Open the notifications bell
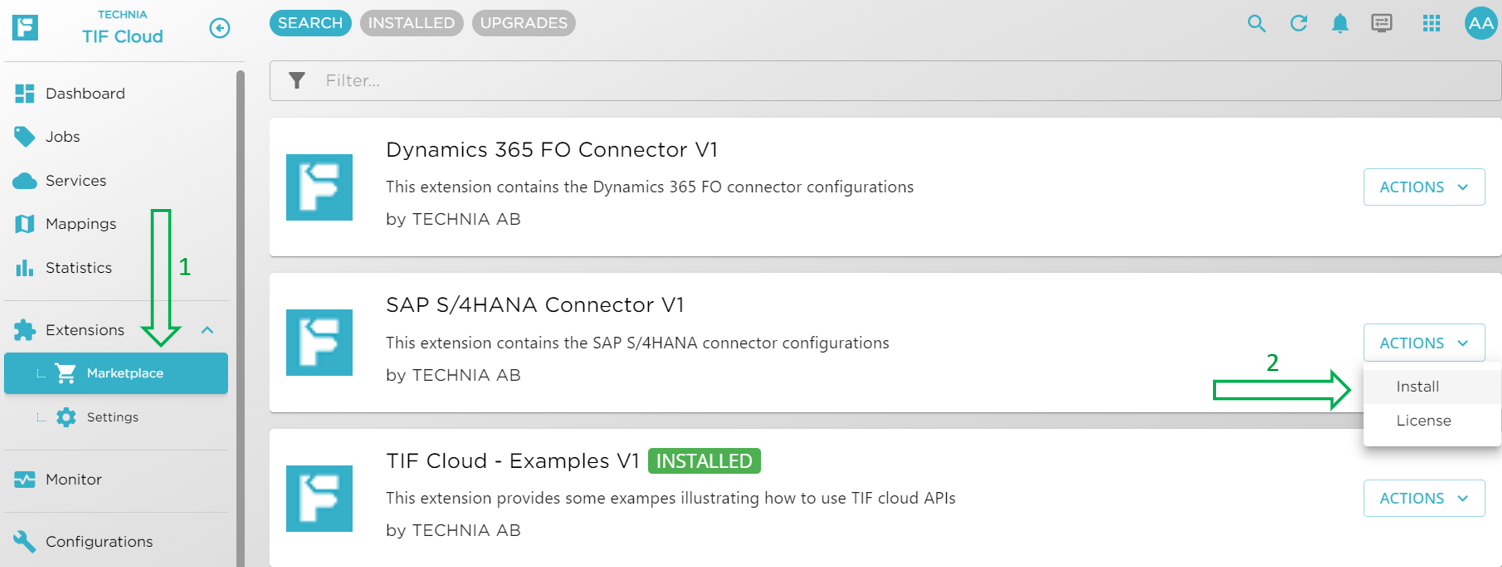The width and height of the screenshot is (1502, 567). (1340, 24)
